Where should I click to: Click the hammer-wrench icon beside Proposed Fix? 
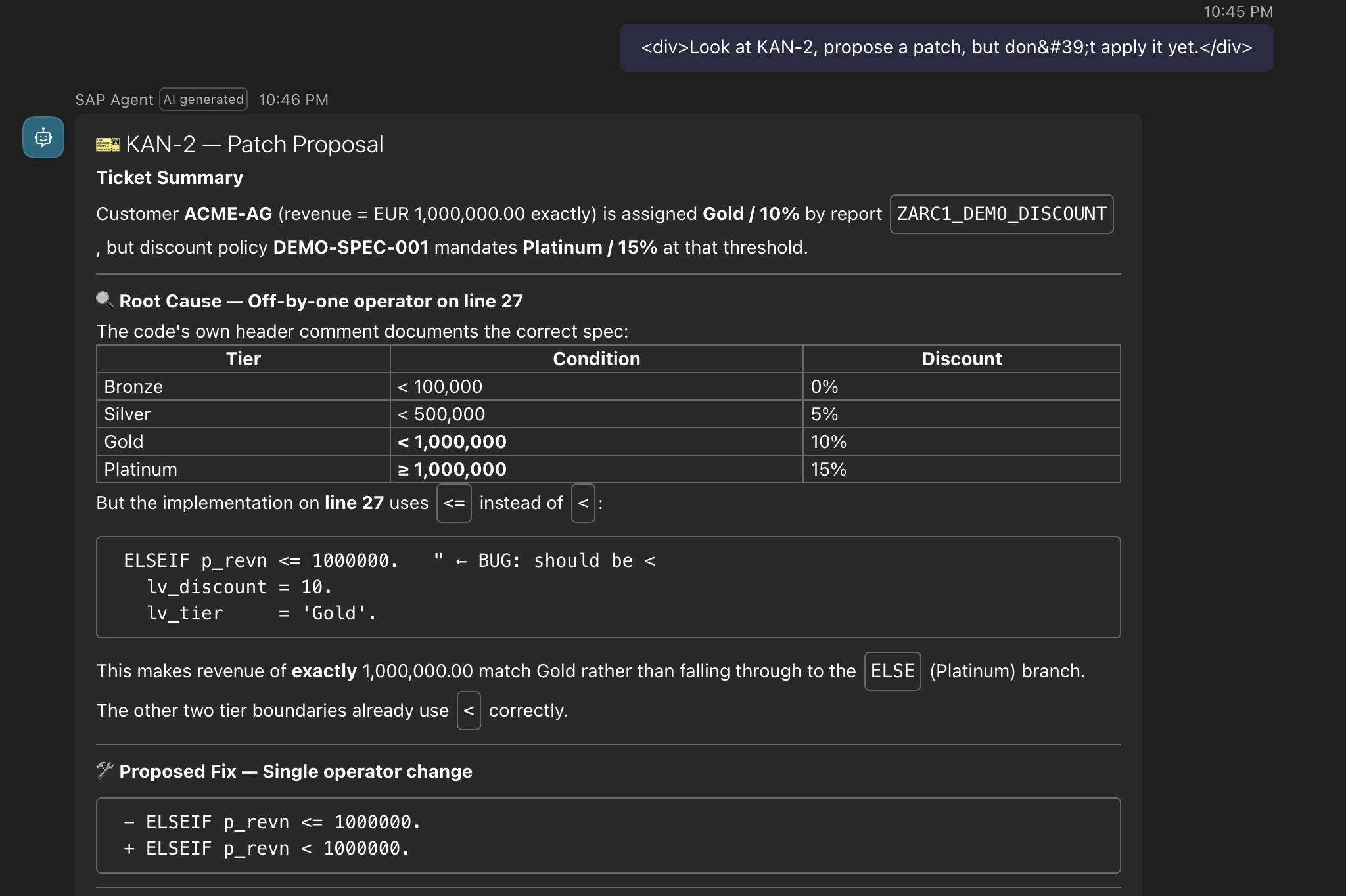pos(105,770)
